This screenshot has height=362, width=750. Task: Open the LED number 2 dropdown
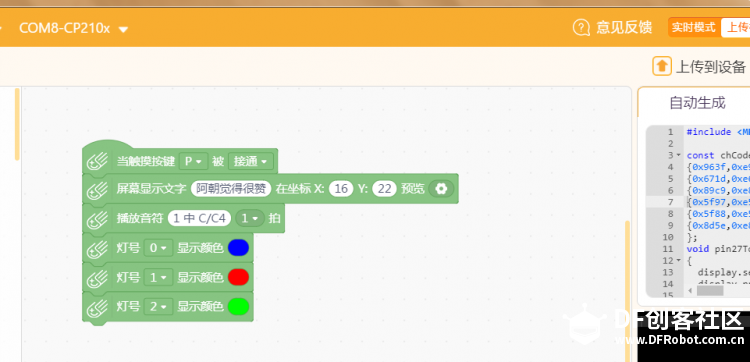point(158,307)
